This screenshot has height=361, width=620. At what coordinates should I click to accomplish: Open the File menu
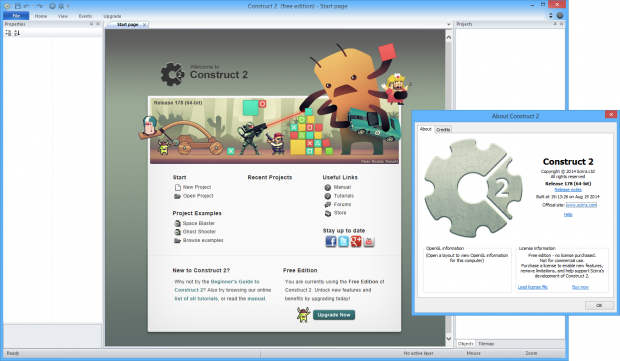click(16, 16)
